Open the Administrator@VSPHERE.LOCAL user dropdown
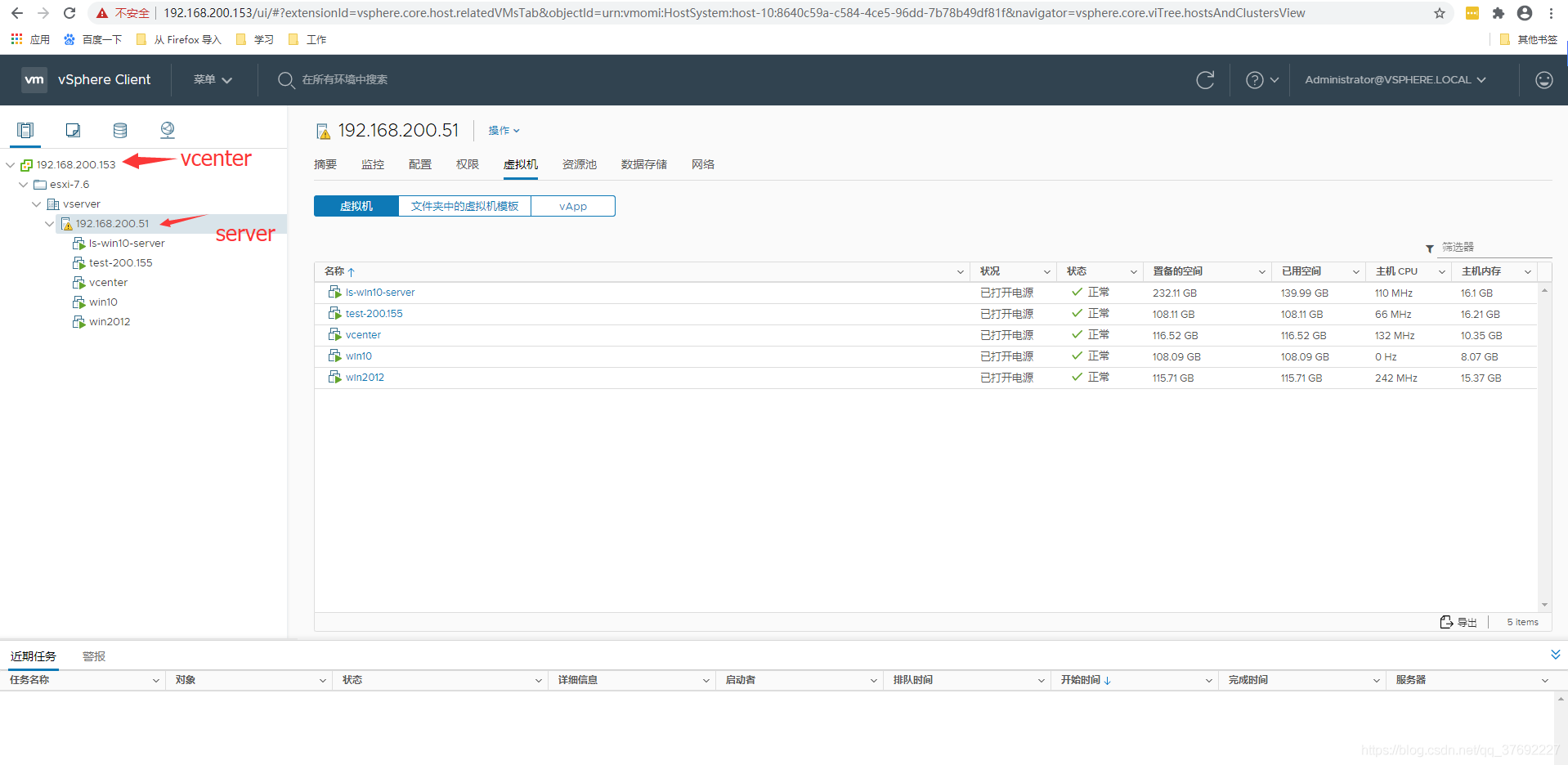 coord(1395,79)
